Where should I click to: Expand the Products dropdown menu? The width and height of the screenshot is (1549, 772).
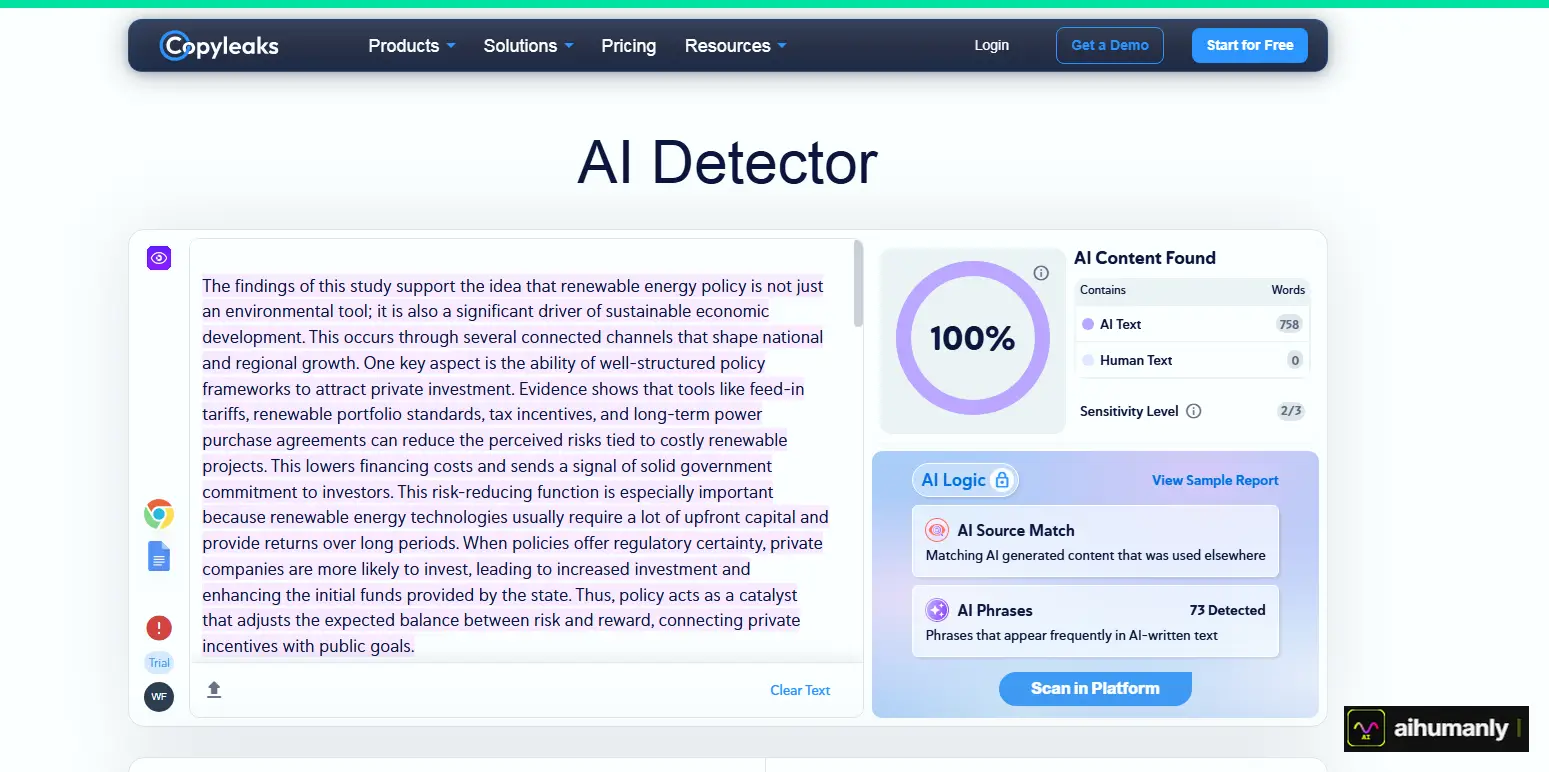[x=412, y=46]
